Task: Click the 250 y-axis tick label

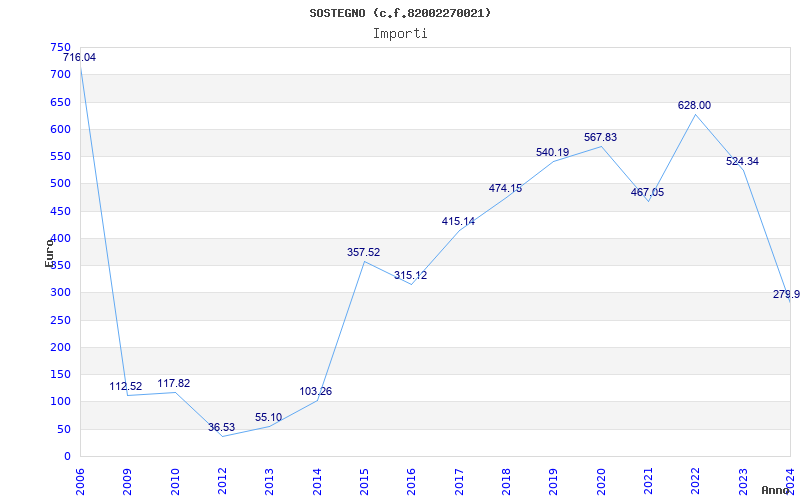Action: pos(61,320)
